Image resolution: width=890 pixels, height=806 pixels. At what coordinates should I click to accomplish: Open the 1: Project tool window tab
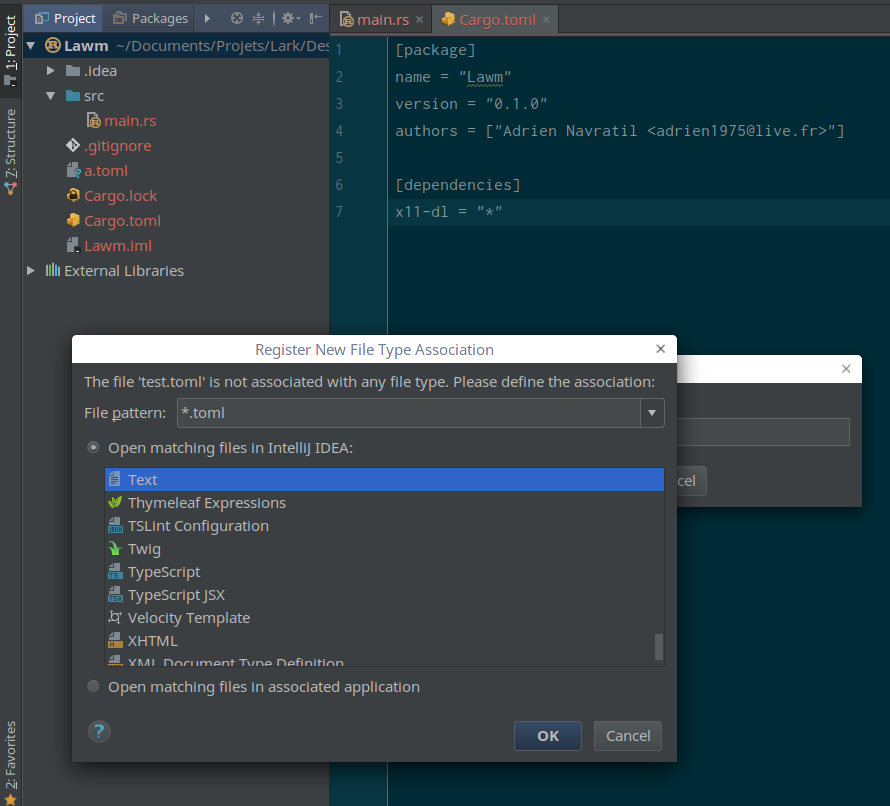pyautogui.click(x=10, y=50)
